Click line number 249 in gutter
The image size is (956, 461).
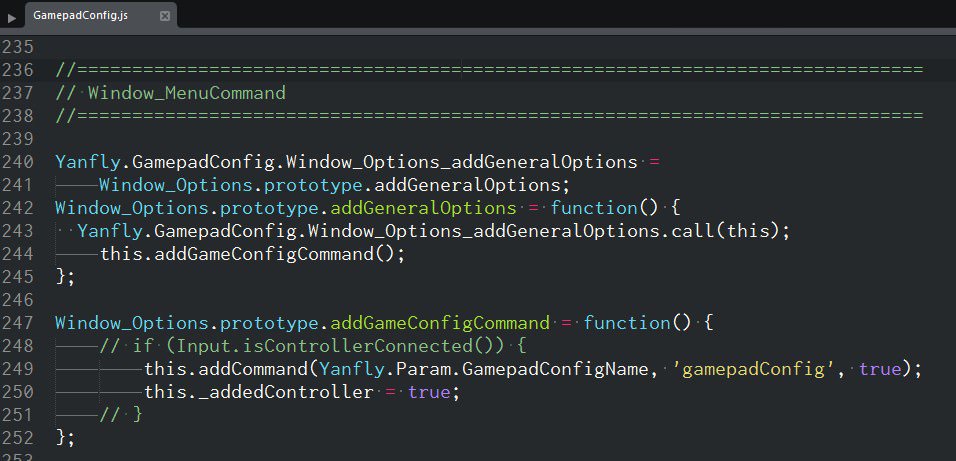(x=17, y=369)
